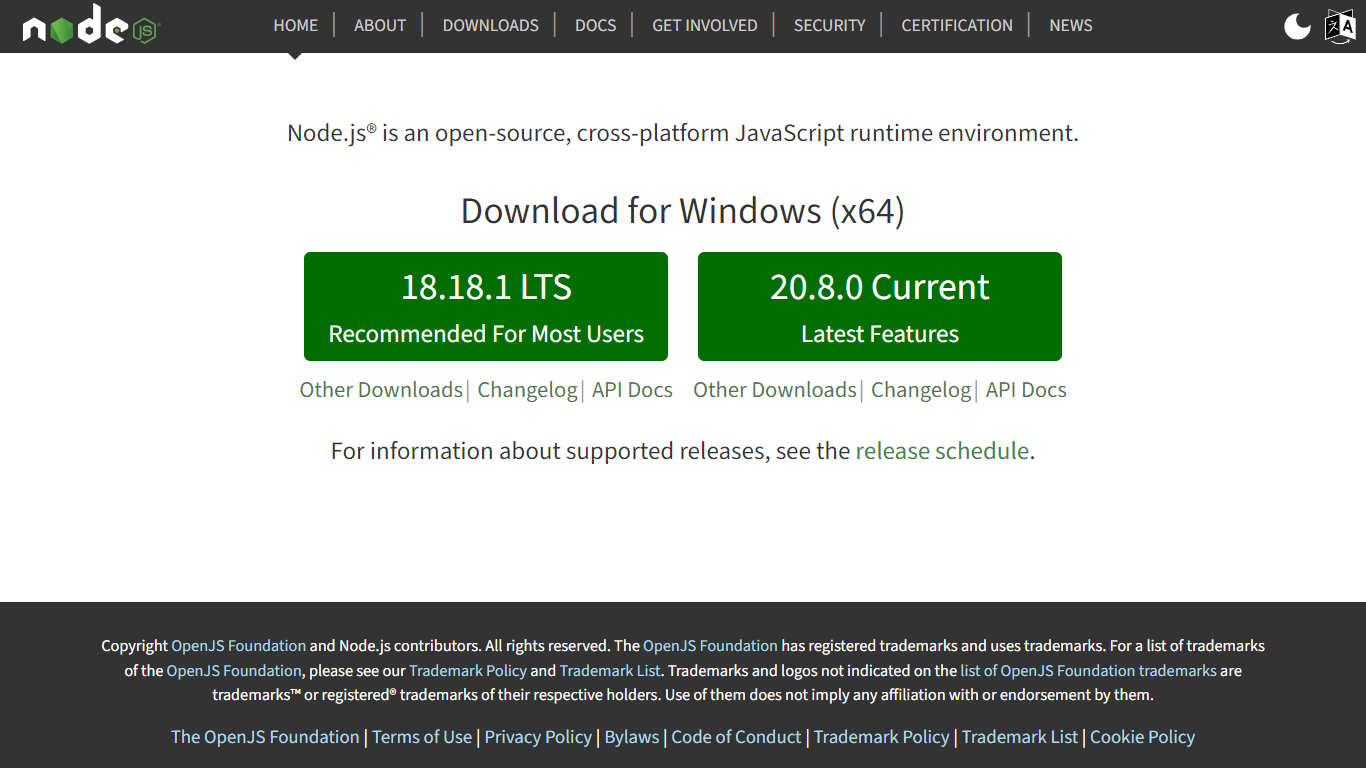Viewport: 1366px width, 768px height.
Task: Click the Node.js logo
Action: point(91,25)
